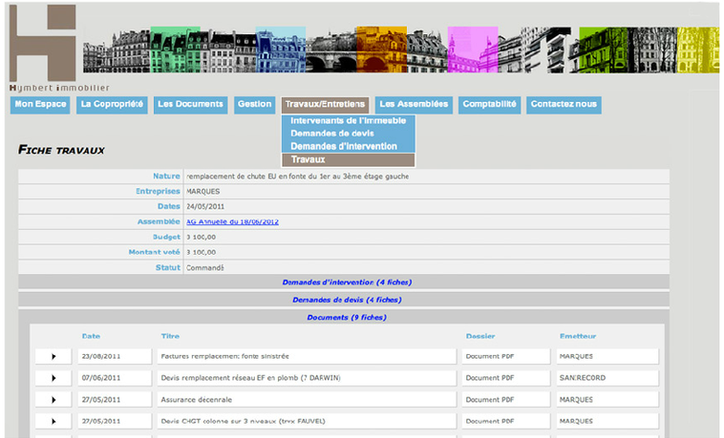Select Intervenants de l'immeuble submenu entry

(x=348, y=120)
